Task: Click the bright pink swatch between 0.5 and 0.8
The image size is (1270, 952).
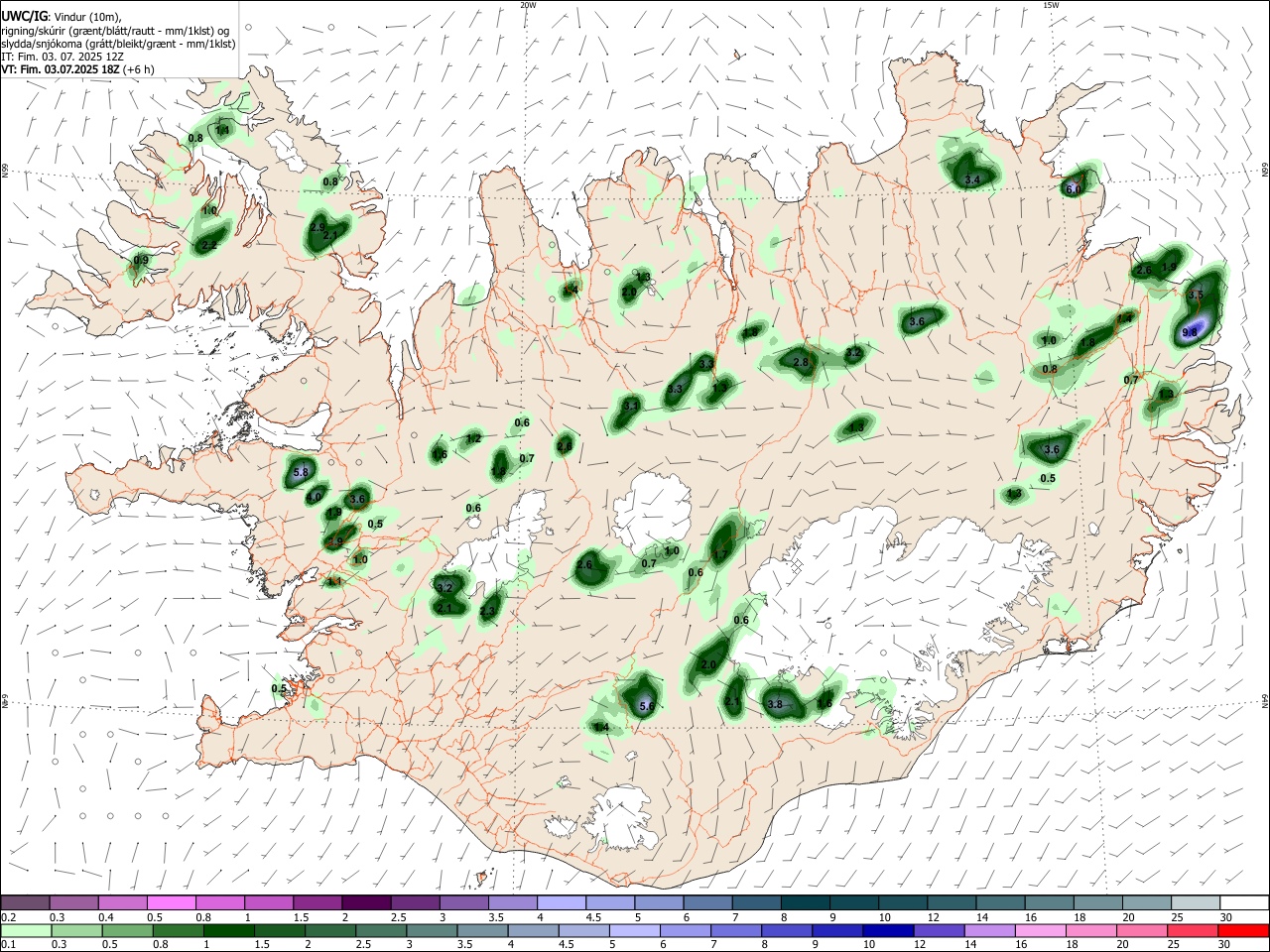Action: pyautogui.click(x=171, y=902)
